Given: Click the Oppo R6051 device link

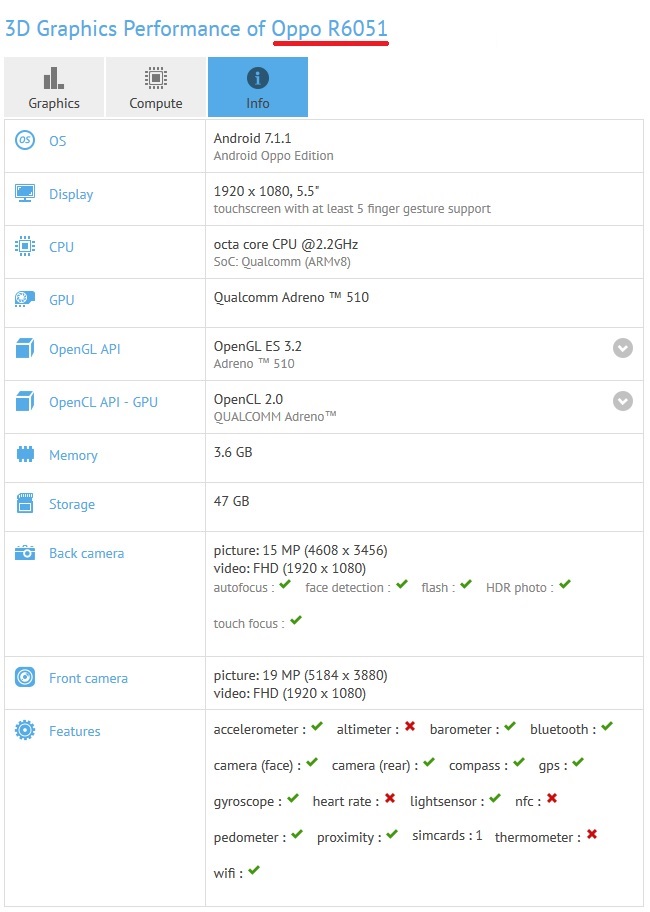Looking at the screenshot, I should 330,28.
